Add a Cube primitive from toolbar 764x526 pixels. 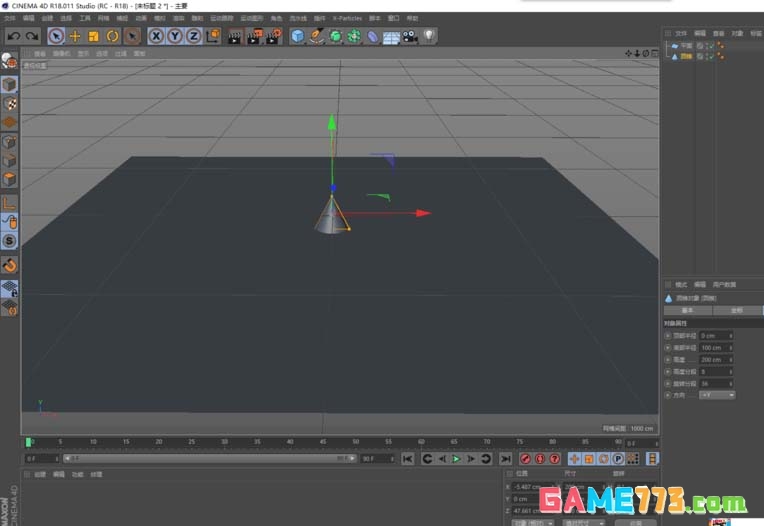[x=297, y=36]
